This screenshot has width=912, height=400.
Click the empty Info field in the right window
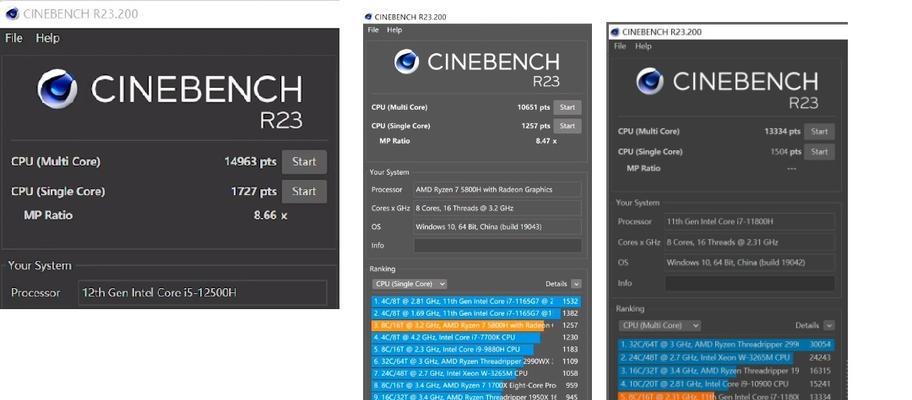click(x=750, y=283)
